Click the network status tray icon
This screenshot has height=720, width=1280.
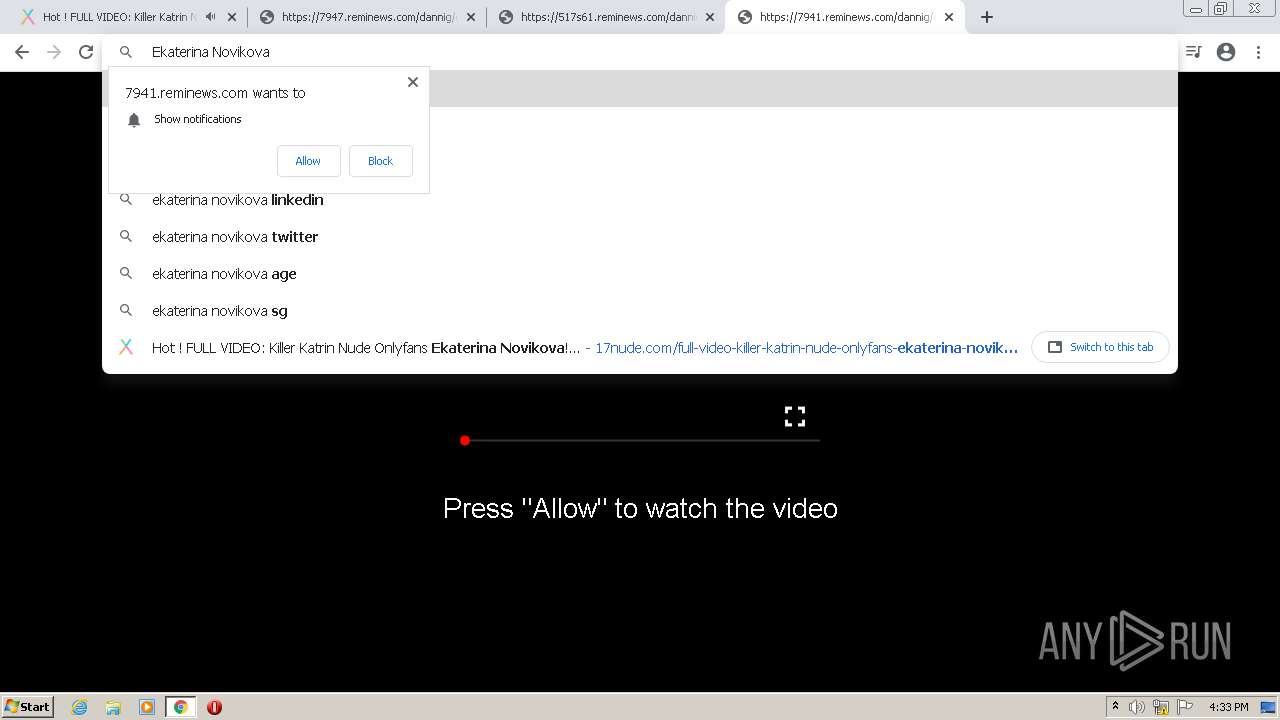click(x=1161, y=707)
